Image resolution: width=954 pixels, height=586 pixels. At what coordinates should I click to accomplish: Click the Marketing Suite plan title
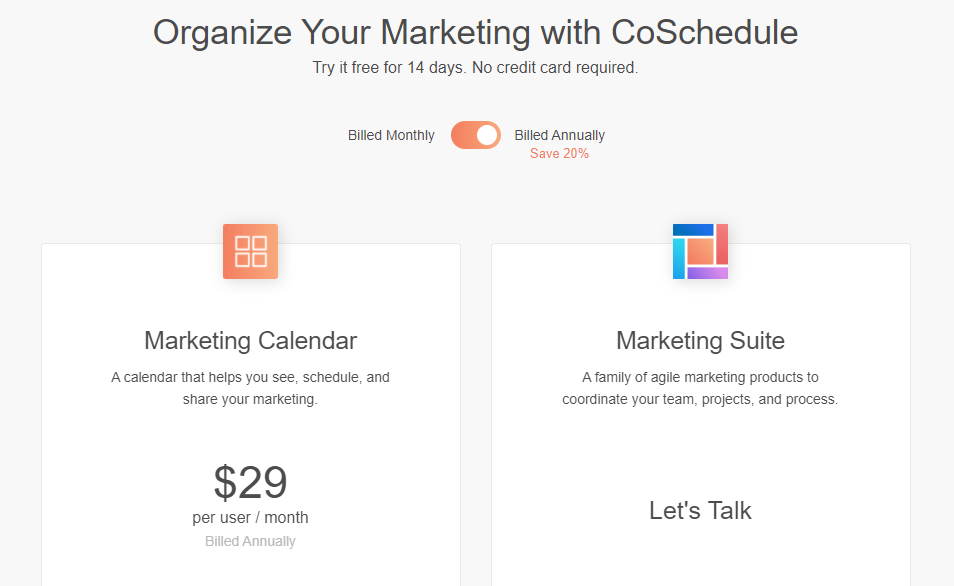(700, 340)
